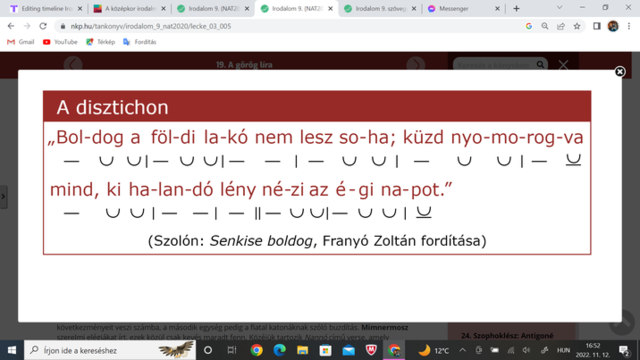This screenshot has width=640, height=360.
Task: Open Mail app from taskbar
Action: pos(349,350)
